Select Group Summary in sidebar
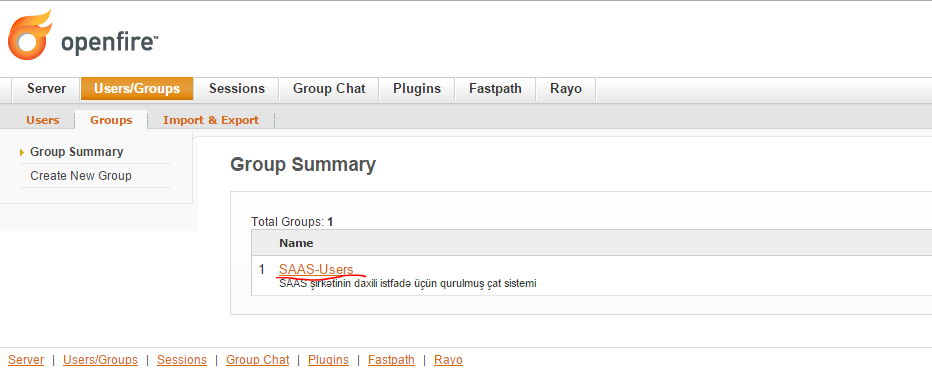The image size is (932, 383). click(x=77, y=152)
